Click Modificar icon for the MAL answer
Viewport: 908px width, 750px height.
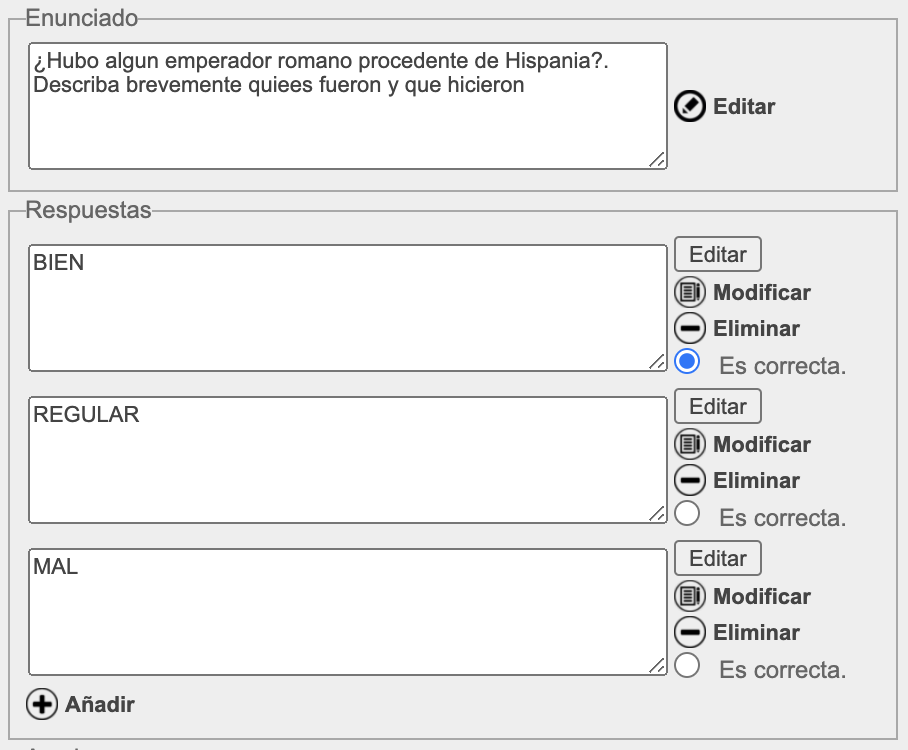(x=689, y=596)
